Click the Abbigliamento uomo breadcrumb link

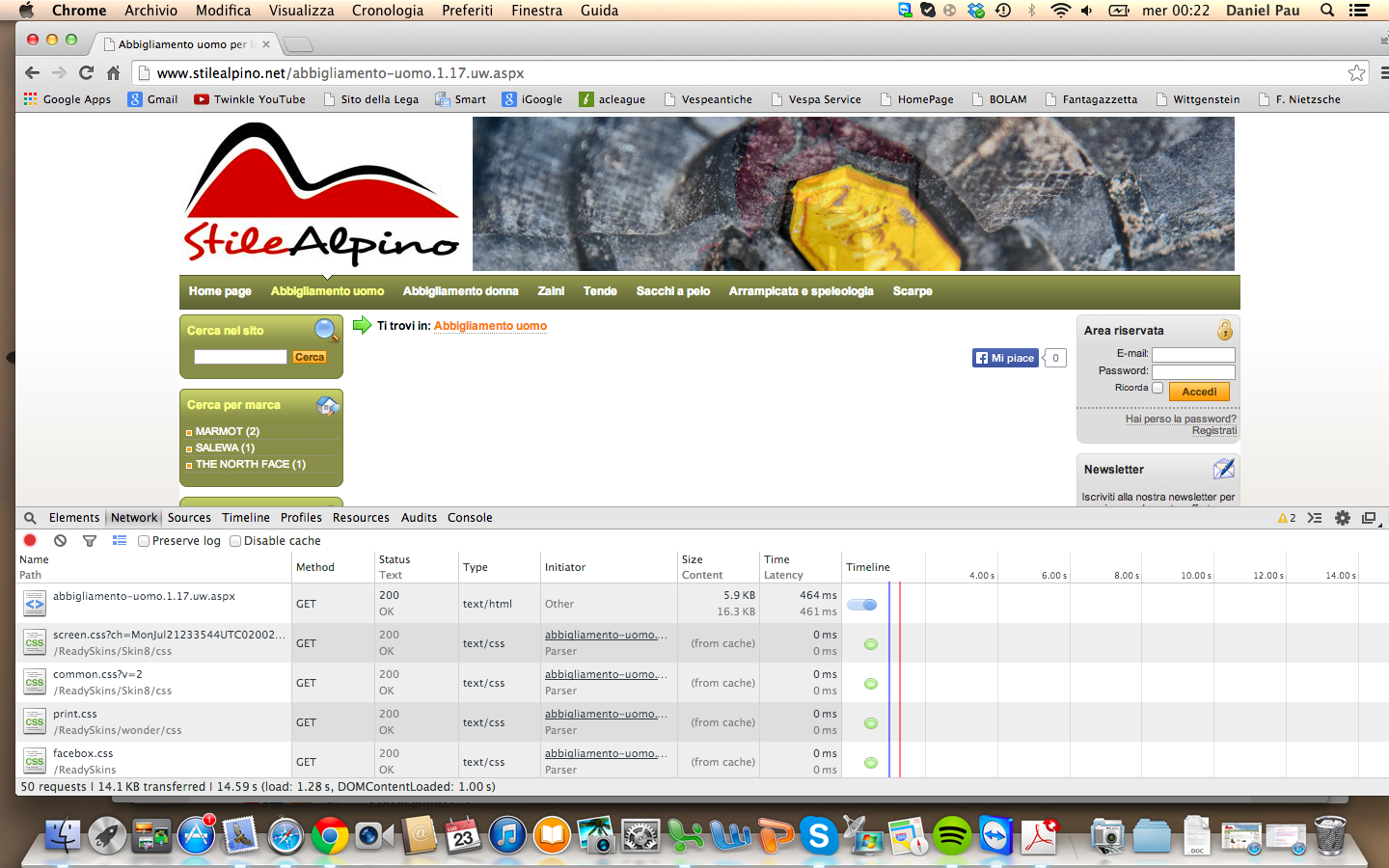click(x=490, y=326)
